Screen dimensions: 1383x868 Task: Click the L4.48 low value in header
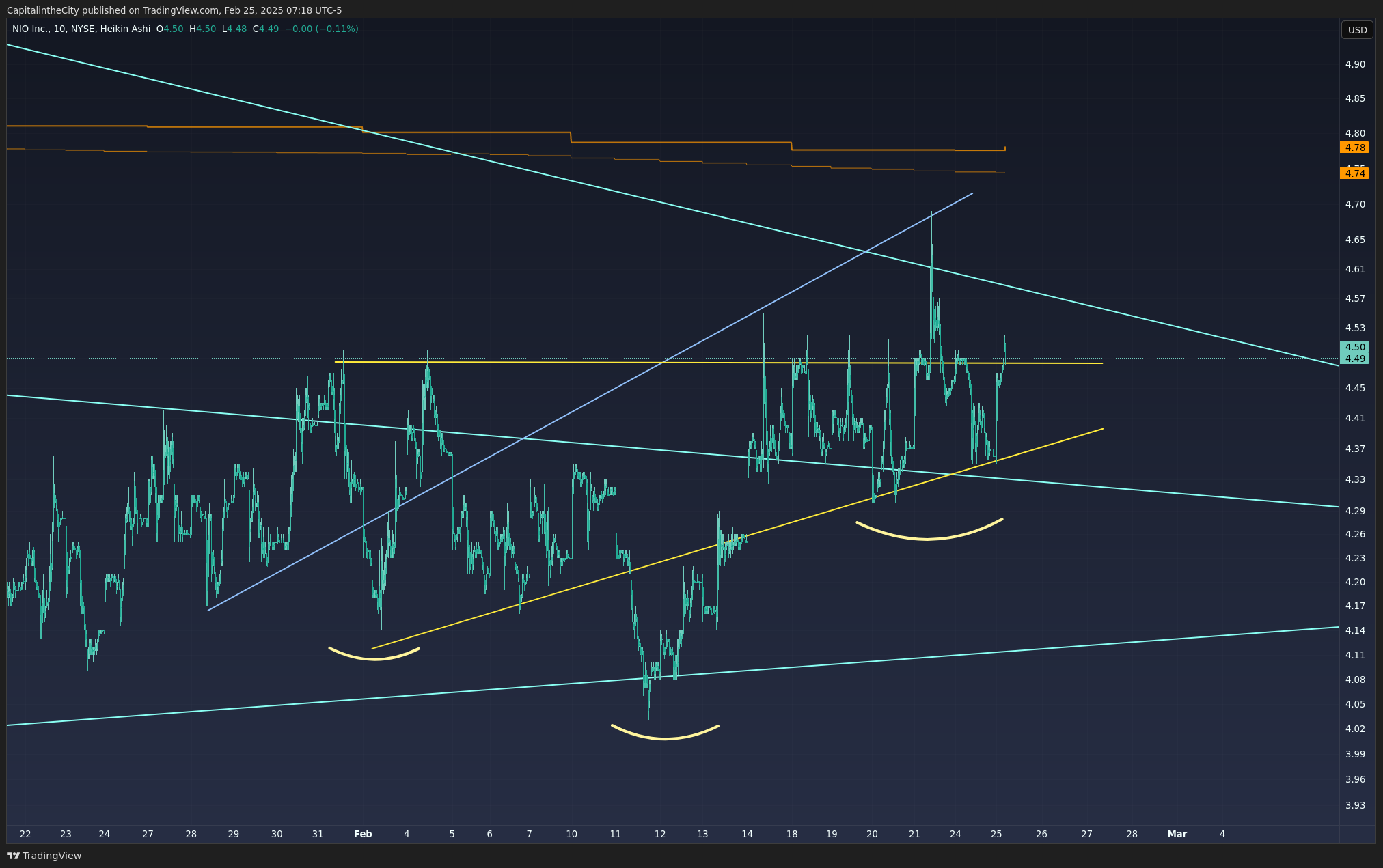point(234,29)
